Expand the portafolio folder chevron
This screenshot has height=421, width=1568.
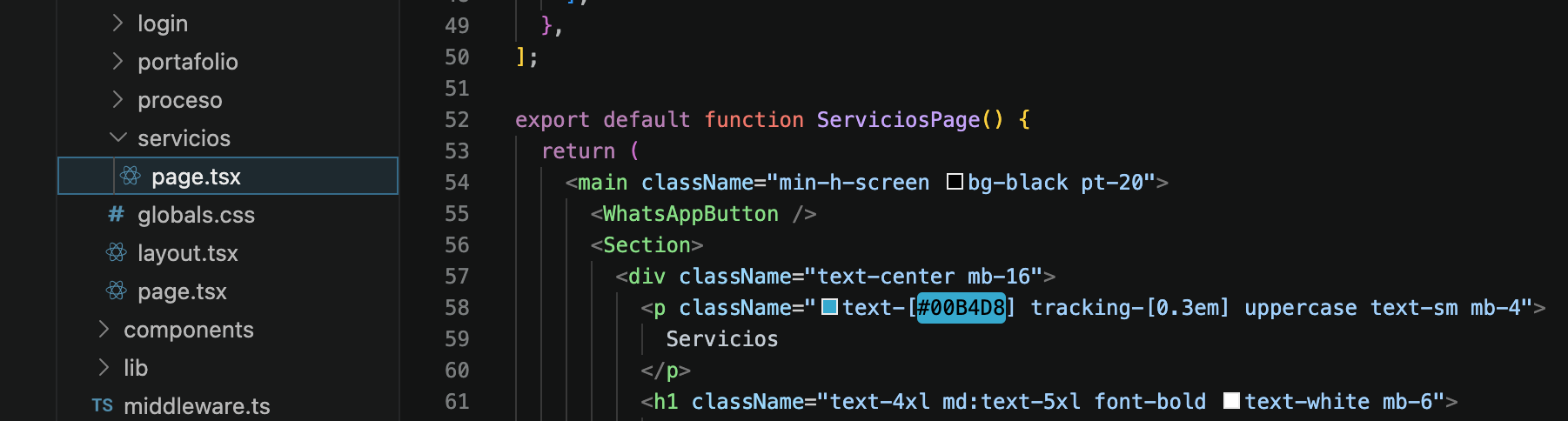click(x=117, y=62)
